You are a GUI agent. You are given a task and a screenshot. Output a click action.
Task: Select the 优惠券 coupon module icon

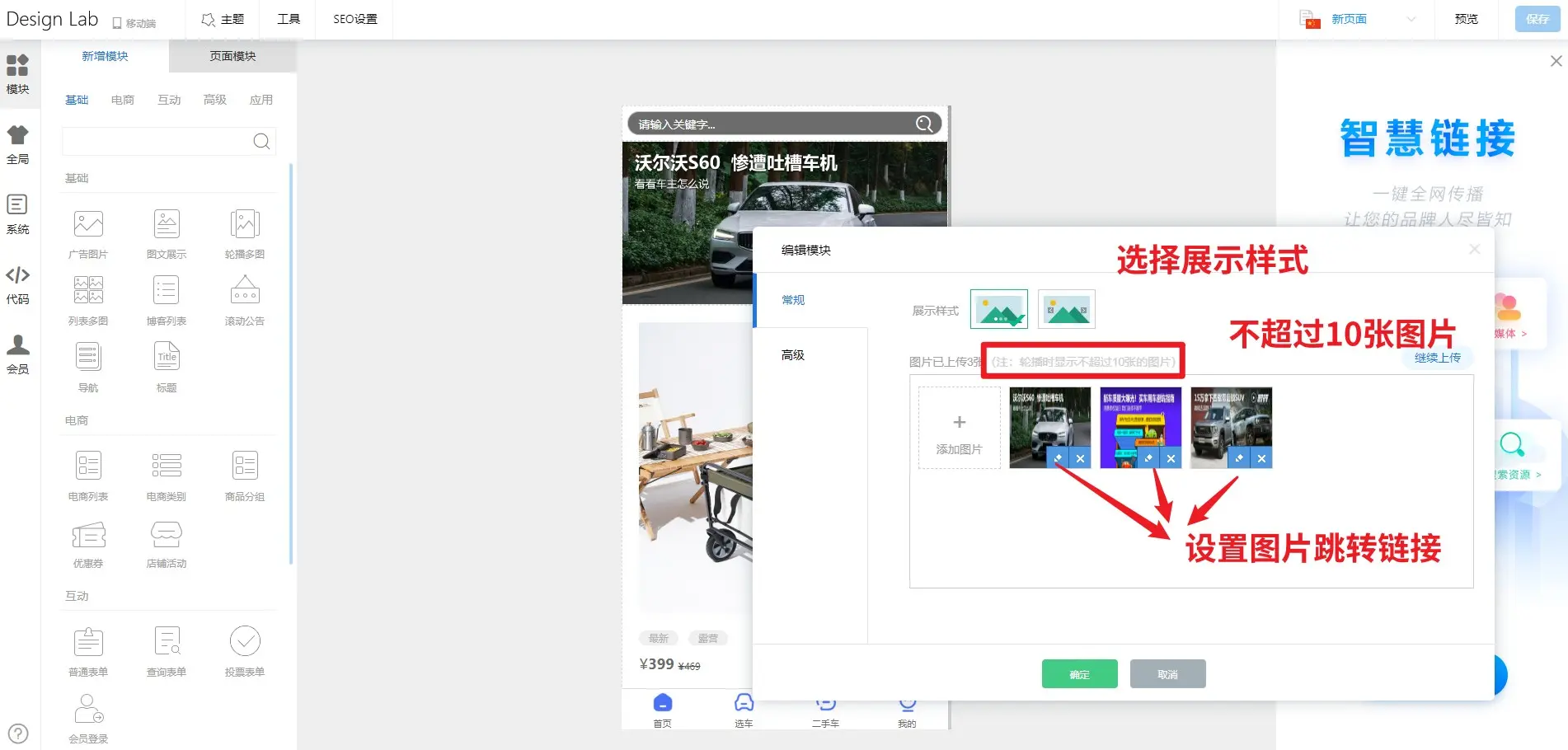coord(88,536)
